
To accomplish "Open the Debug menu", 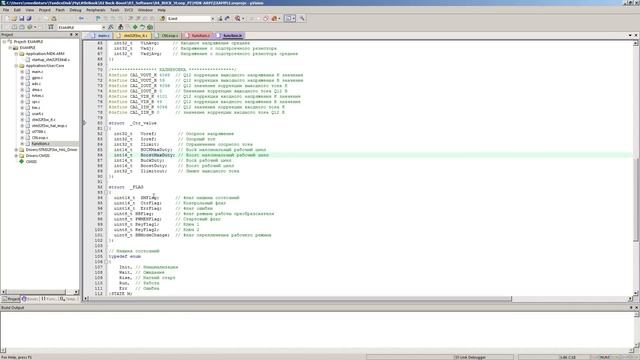I will pos(75,10).
